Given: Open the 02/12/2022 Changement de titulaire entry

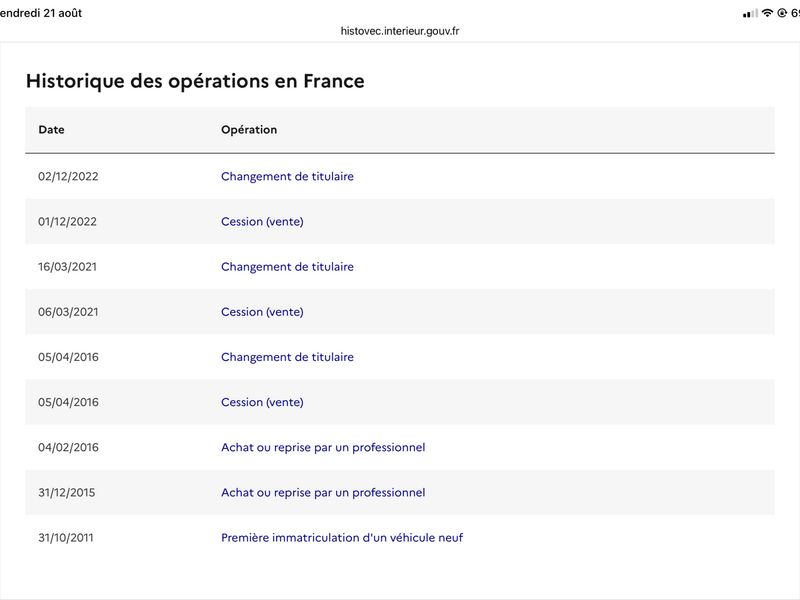Looking at the screenshot, I should (x=287, y=177).
